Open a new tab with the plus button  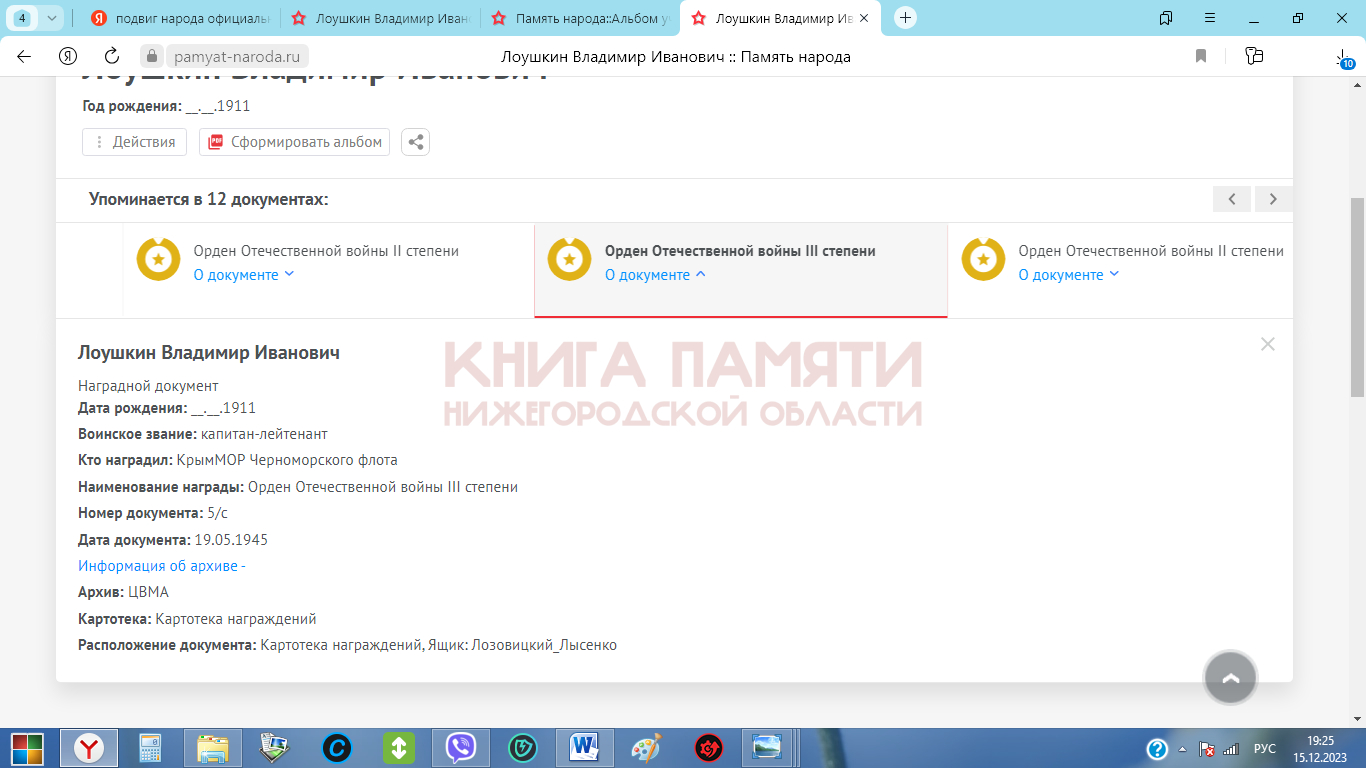(x=905, y=17)
